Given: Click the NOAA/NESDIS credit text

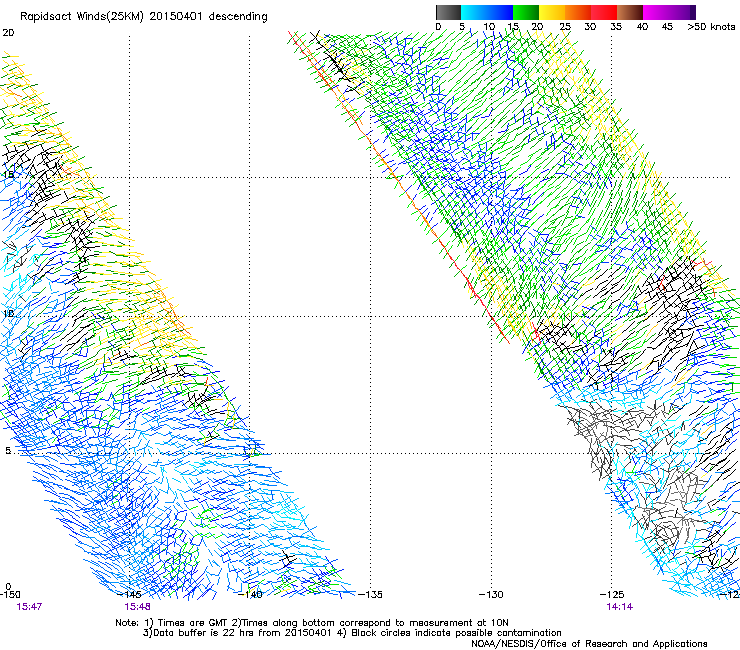Looking at the screenshot, I should (589, 644).
